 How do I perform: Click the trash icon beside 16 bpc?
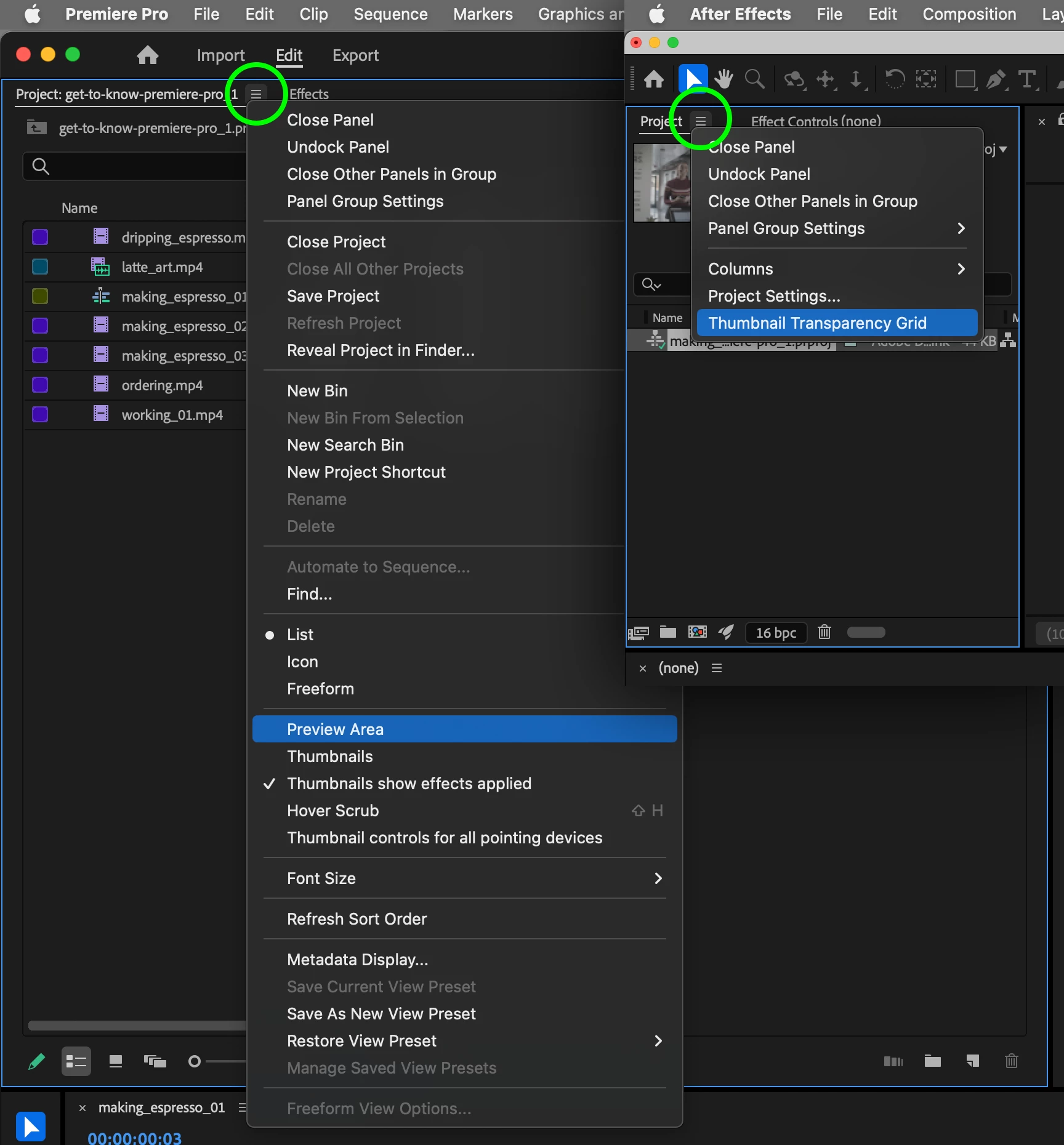[x=824, y=632]
